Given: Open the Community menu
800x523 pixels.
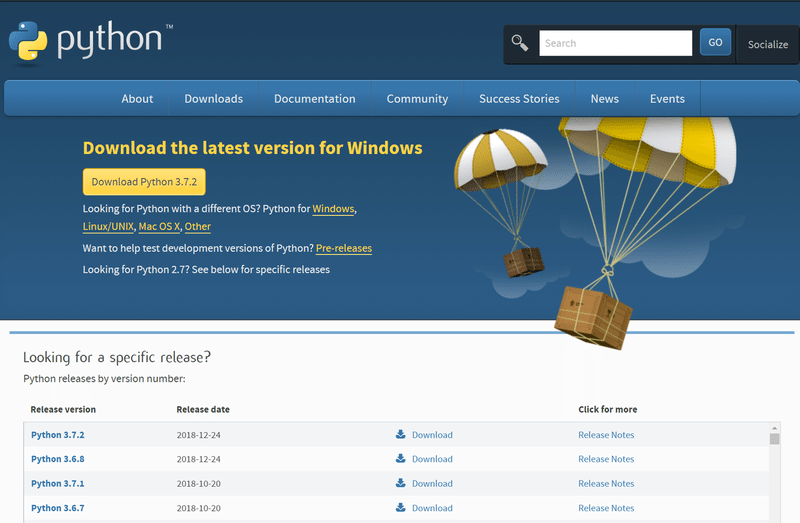Looking at the screenshot, I should point(417,98).
